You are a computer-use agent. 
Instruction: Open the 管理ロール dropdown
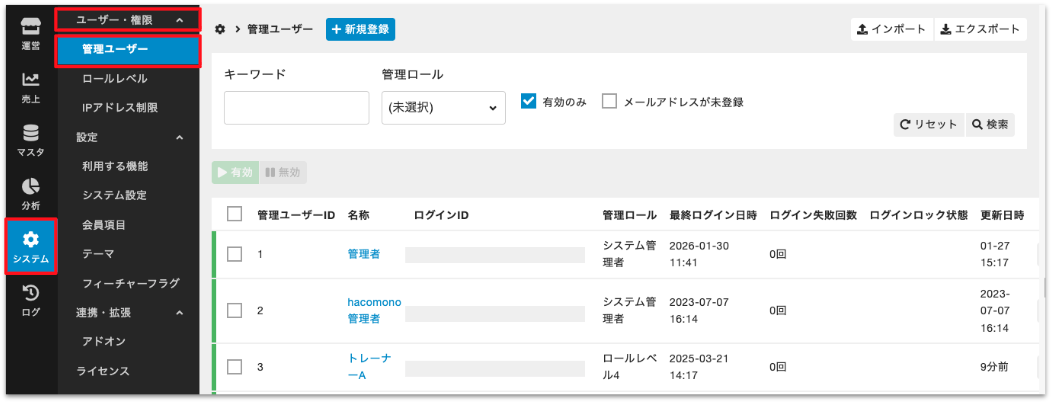pos(443,107)
